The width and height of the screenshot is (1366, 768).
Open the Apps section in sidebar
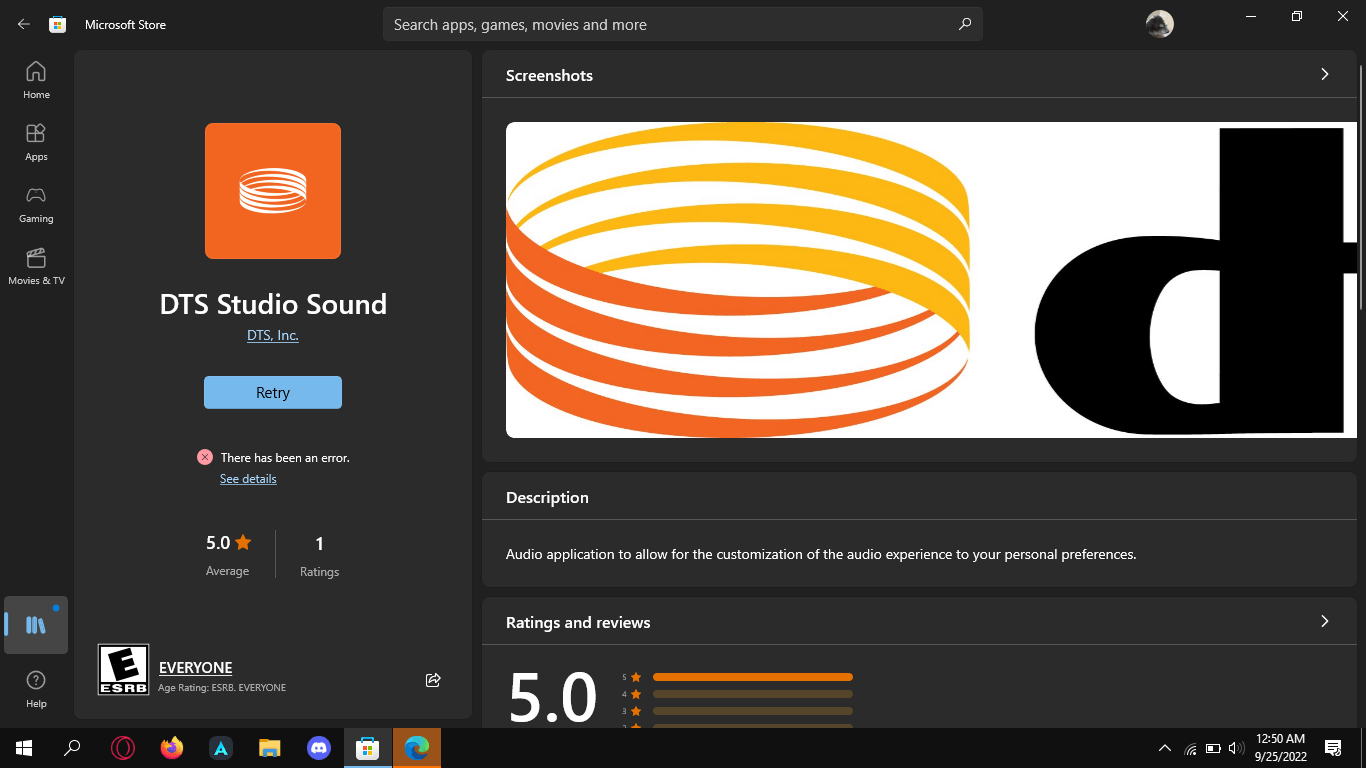tap(36, 142)
